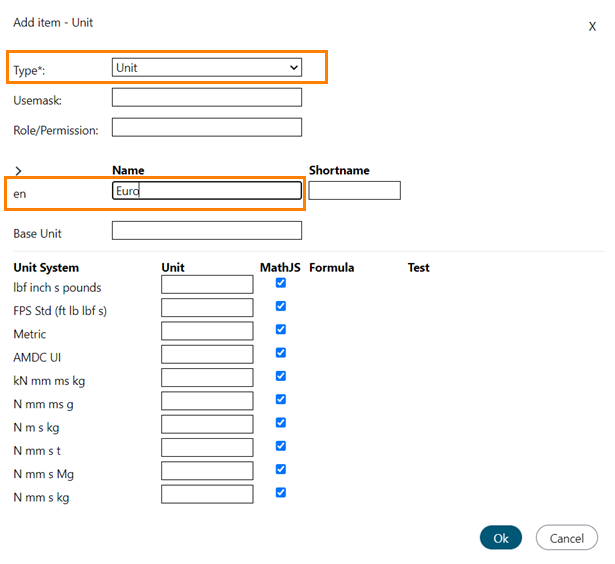
Task: Disable the MathJS checkbox for Metric
Action: (x=281, y=329)
